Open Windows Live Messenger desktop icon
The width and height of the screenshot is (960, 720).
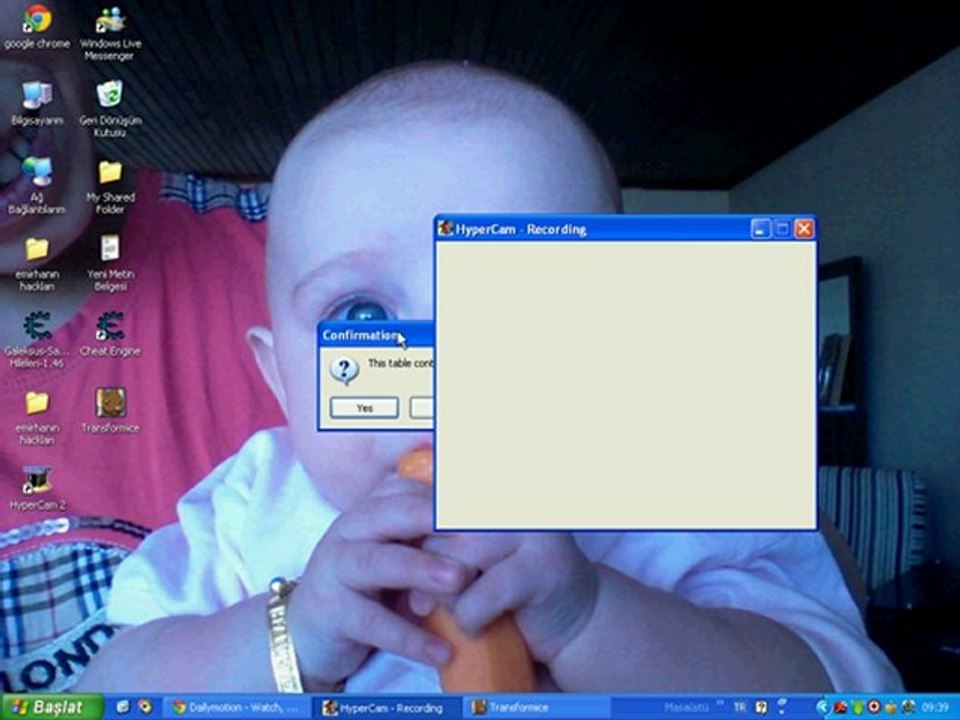(110, 34)
